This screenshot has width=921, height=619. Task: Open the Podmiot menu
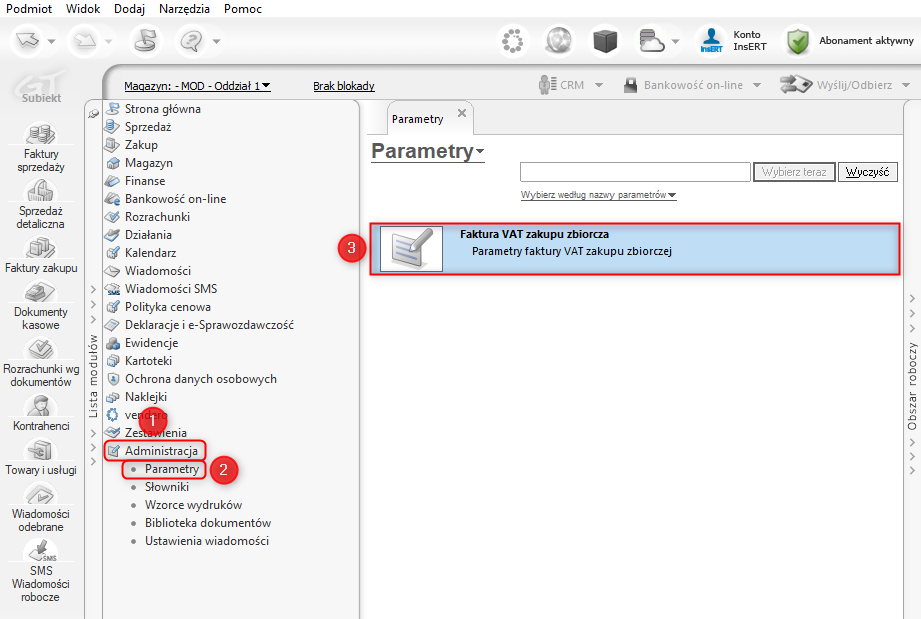(29, 9)
